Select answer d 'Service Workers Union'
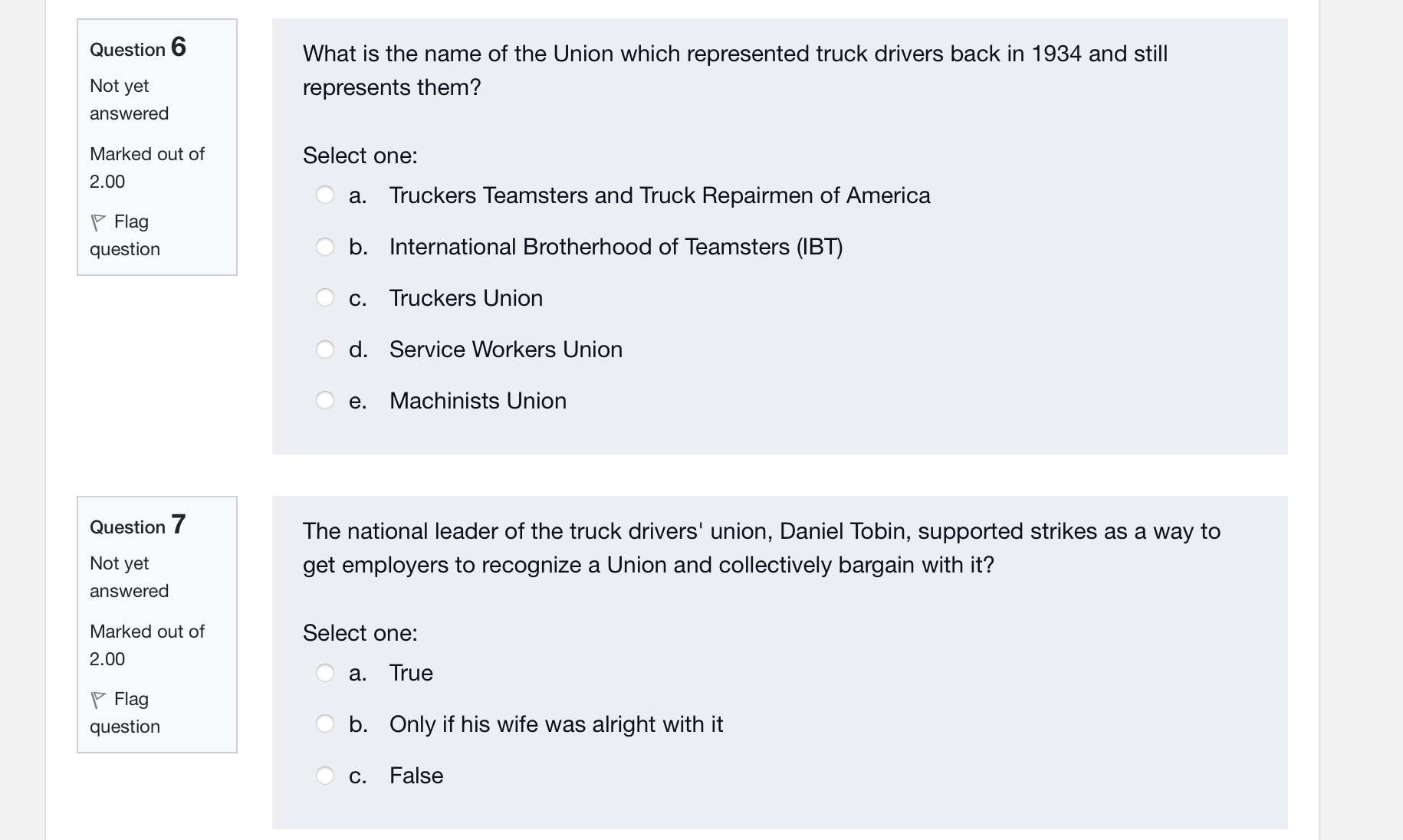The height and width of the screenshot is (840, 1403). [325, 349]
